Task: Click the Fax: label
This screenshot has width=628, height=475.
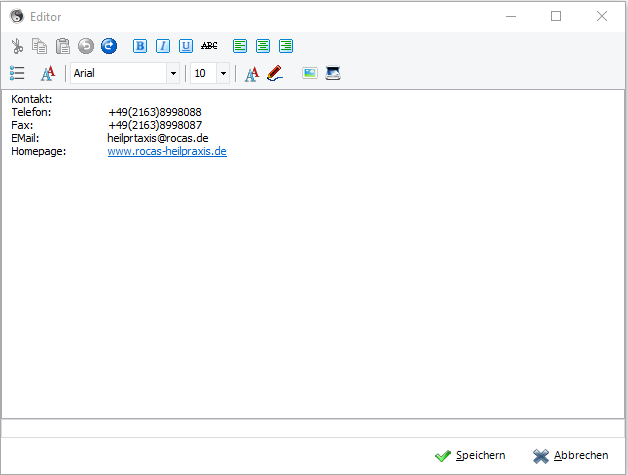Action: (22, 125)
